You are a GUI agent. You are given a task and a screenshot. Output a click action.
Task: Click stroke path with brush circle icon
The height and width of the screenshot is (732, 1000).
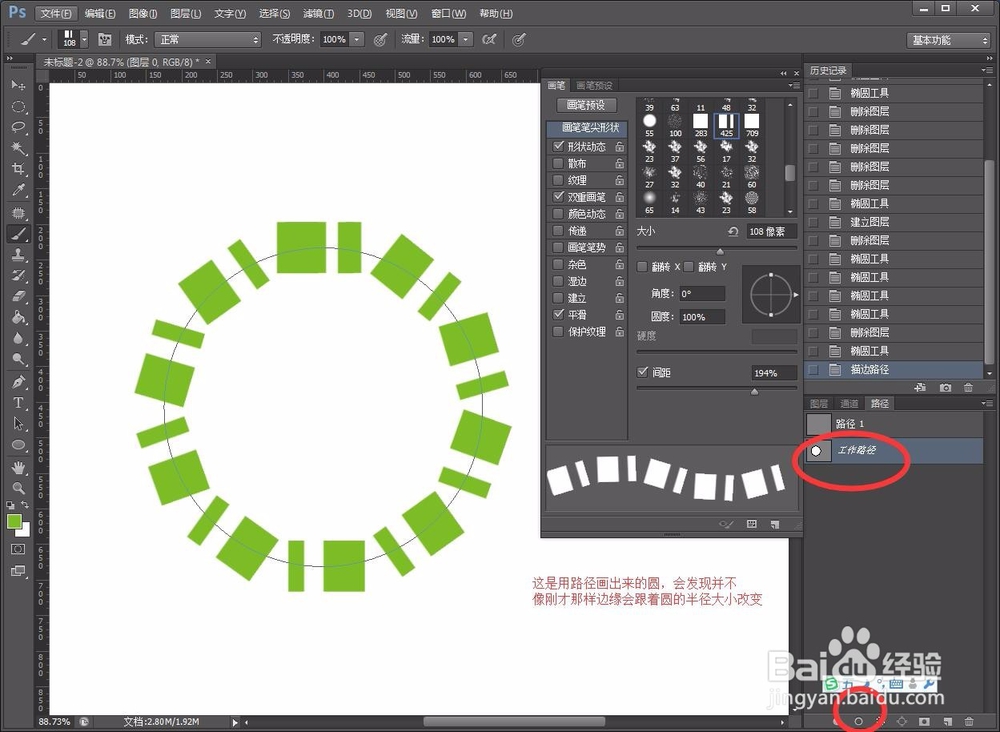tap(858, 721)
